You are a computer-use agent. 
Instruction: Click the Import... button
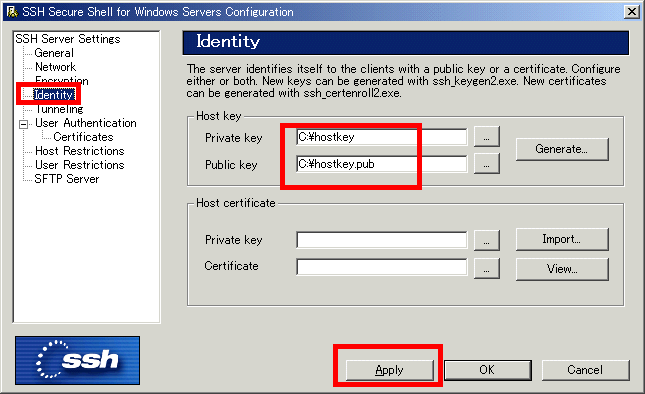[562, 239]
